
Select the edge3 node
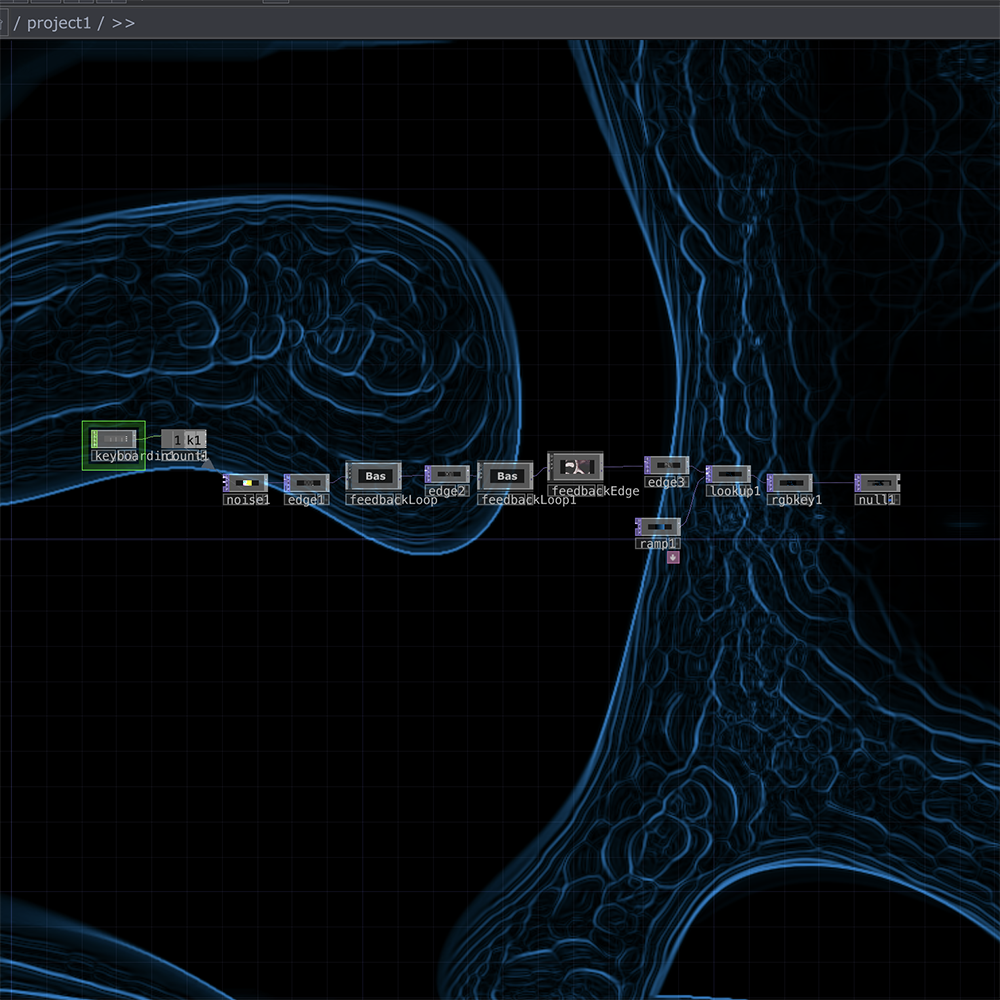click(x=668, y=465)
